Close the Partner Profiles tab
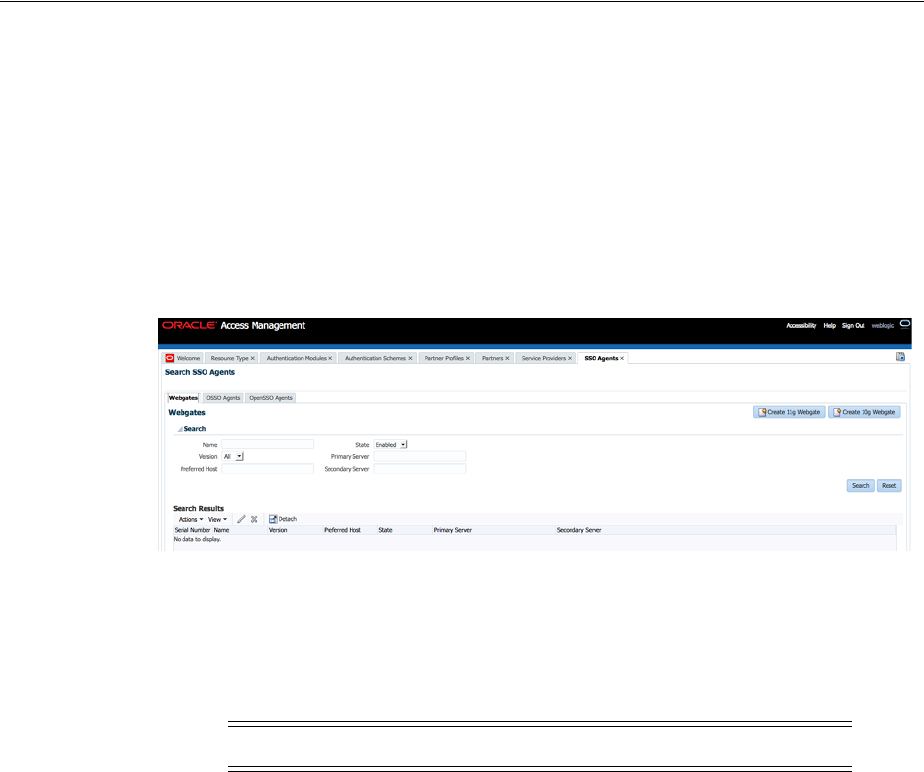This screenshot has height=772, width=924. pyautogui.click(x=468, y=358)
